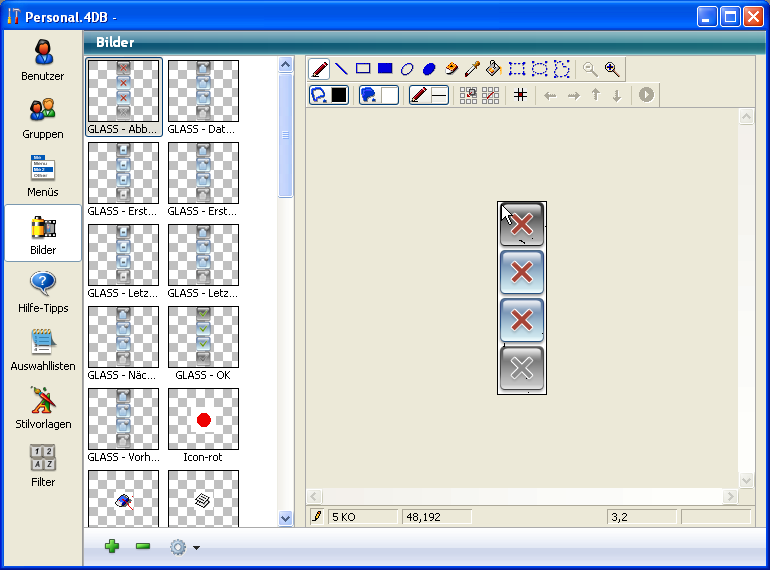Select the filled ellipse tool
This screenshot has height=570, width=770.
point(429,69)
